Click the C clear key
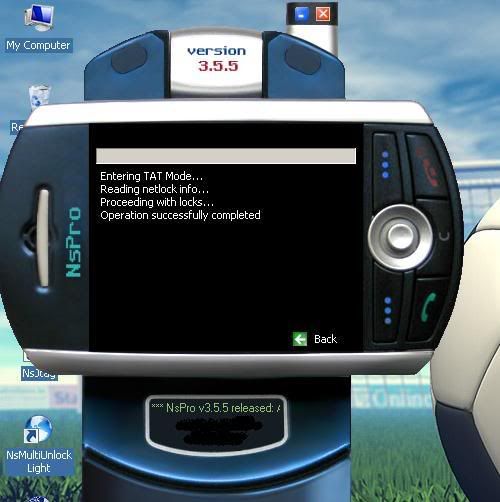The height and width of the screenshot is (502, 500). click(x=443, y=236)
